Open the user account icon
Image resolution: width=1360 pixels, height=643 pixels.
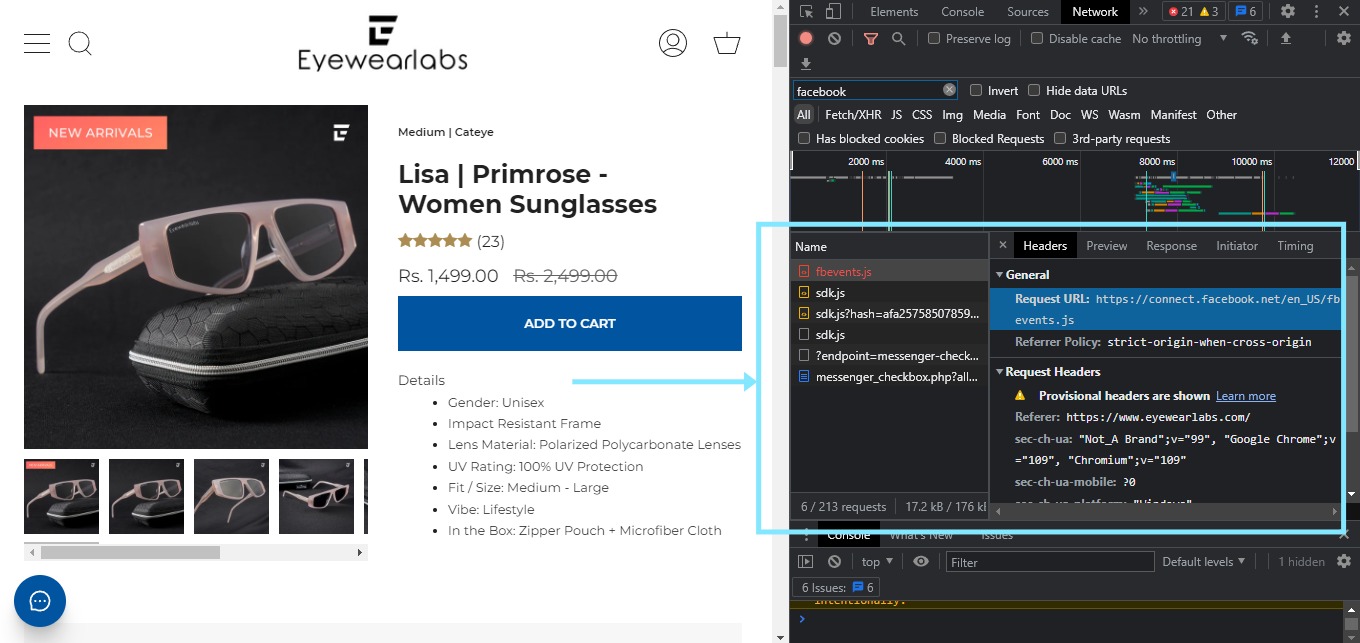click(673, 43)
